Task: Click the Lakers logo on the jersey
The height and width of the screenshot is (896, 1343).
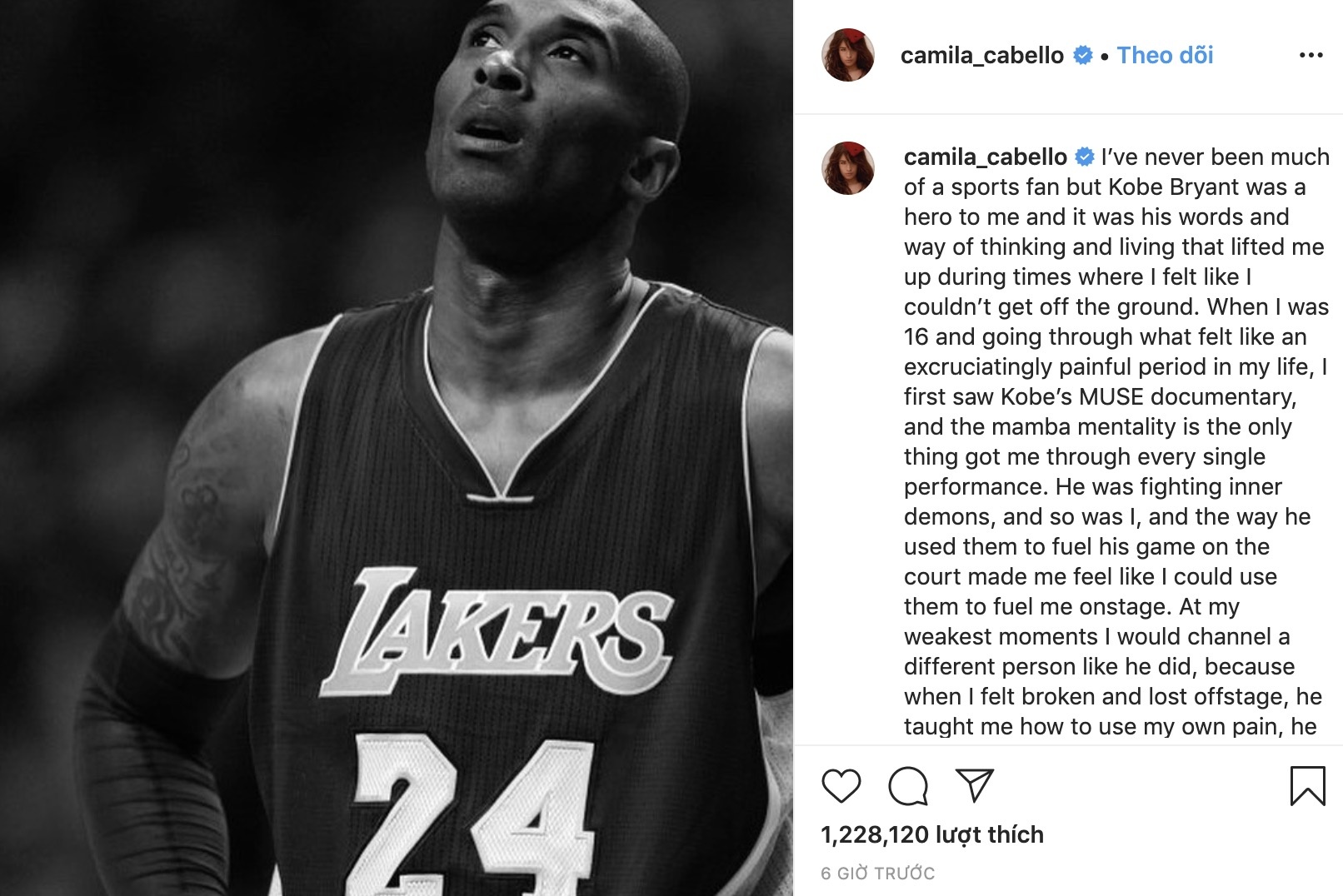Action: 497,630
